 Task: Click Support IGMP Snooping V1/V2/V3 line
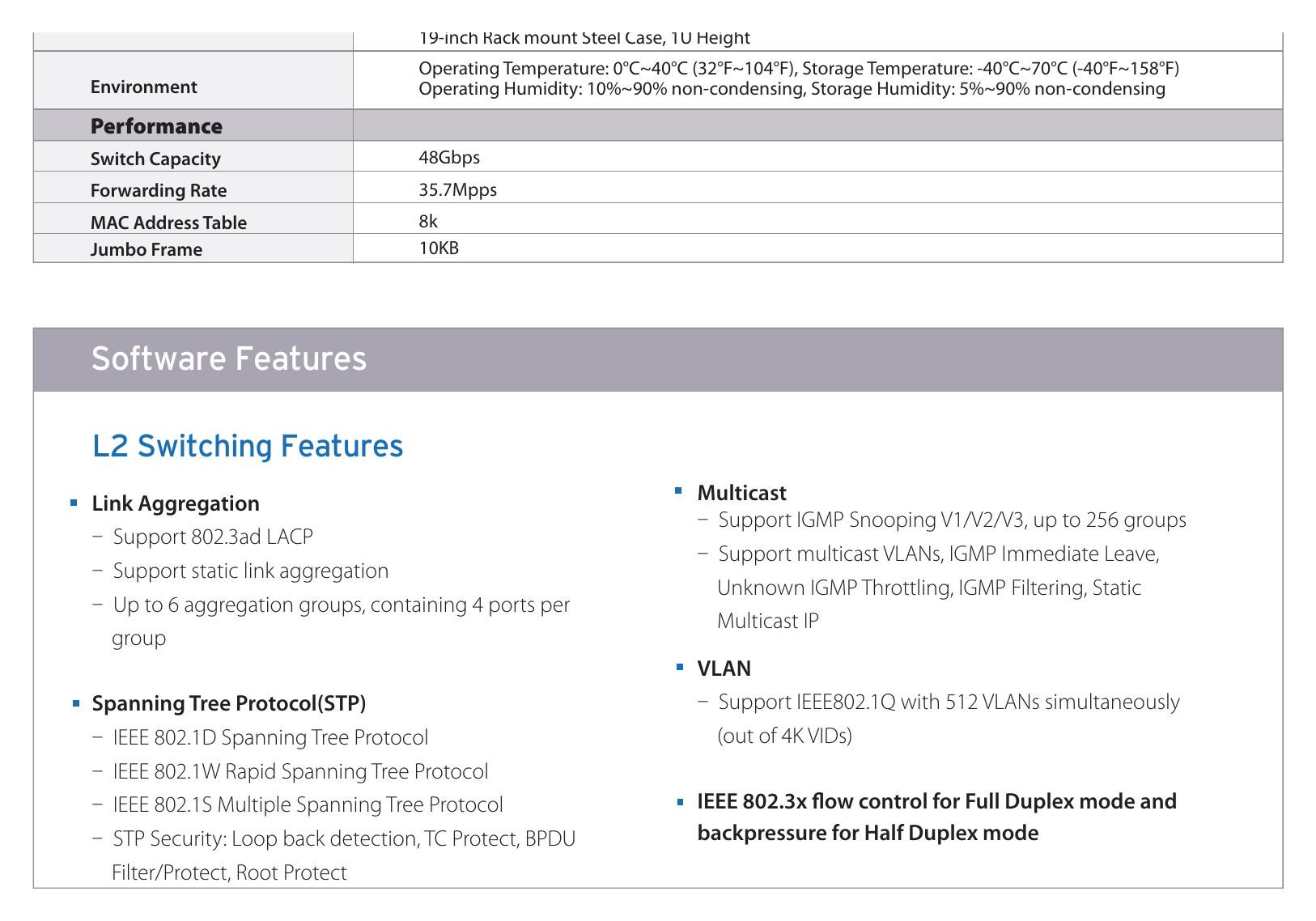(953, 520)
